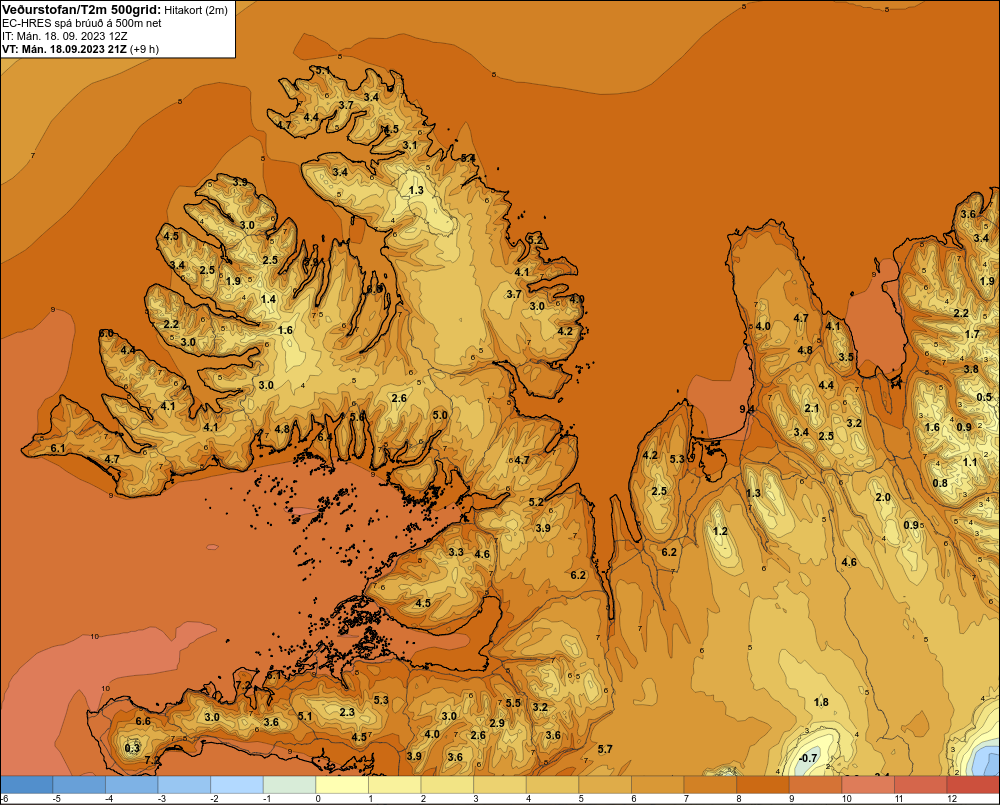Click the temperature value "6.6" on the map
This screenshot has width=1000, height=805.
coord(143,721)
